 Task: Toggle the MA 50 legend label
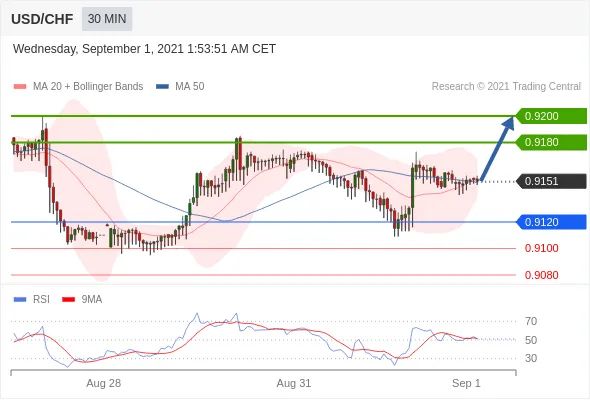190,87
